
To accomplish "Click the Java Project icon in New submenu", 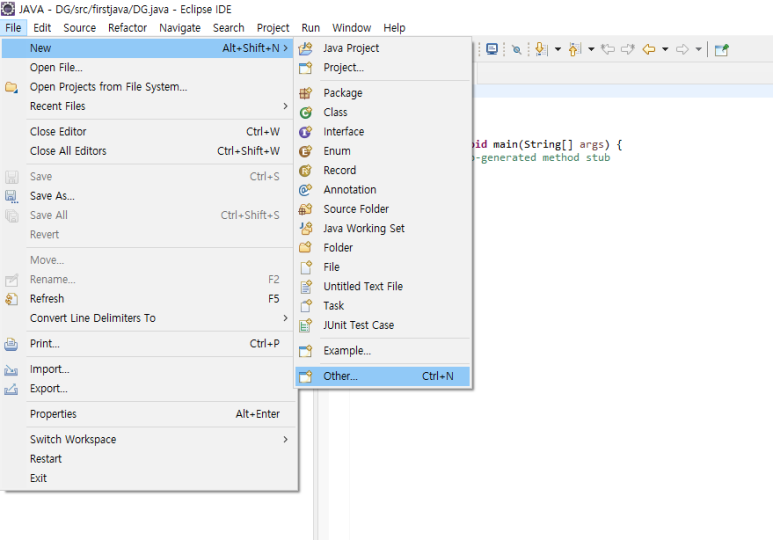I will [x=306, y=48].
